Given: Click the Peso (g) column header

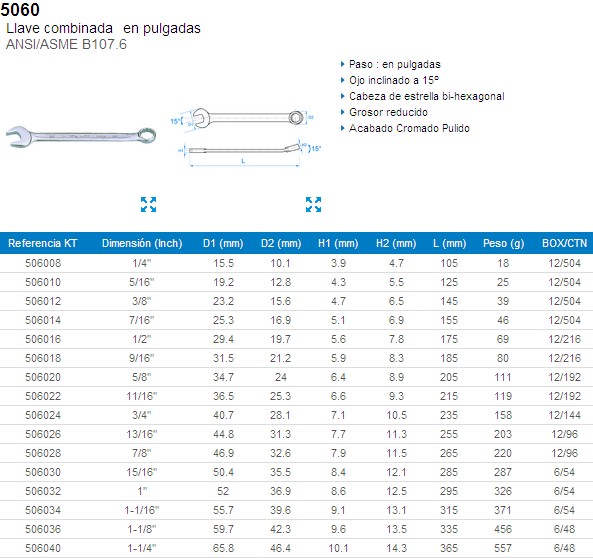Looking at the screenshot, I should click(503, 243).
